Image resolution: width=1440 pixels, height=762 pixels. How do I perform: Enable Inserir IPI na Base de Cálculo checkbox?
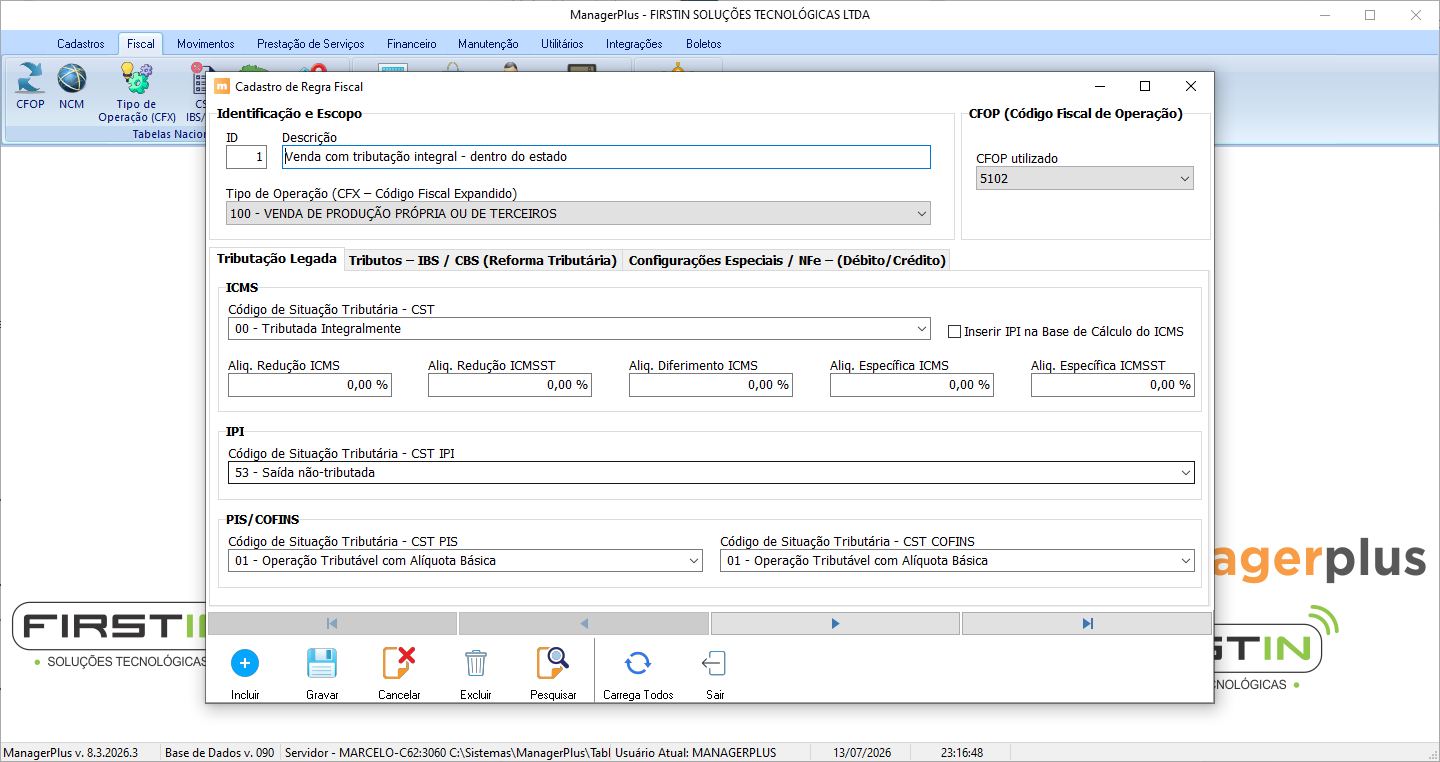point(954,331)
